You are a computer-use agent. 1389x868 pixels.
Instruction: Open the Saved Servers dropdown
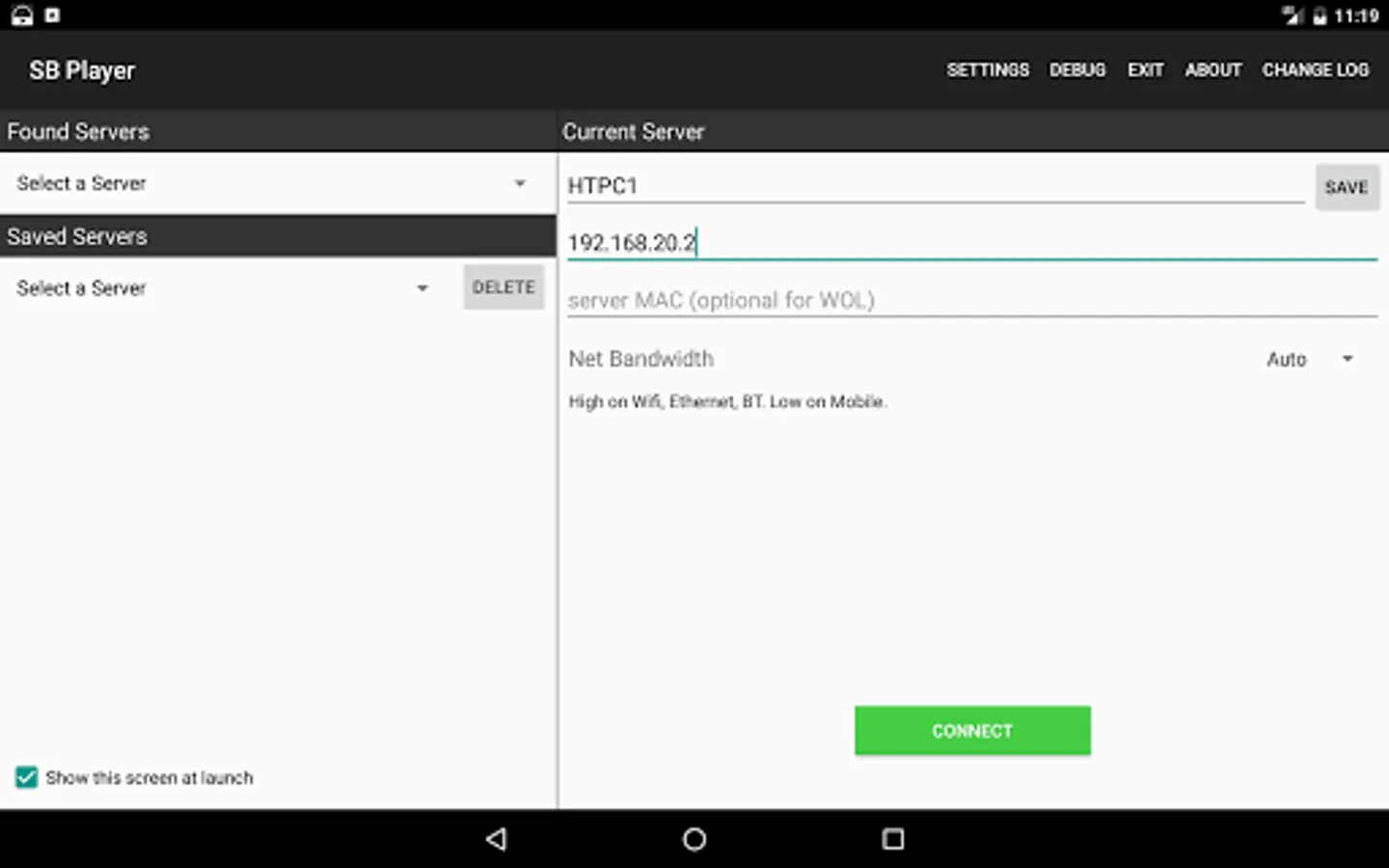pos(224,287)
